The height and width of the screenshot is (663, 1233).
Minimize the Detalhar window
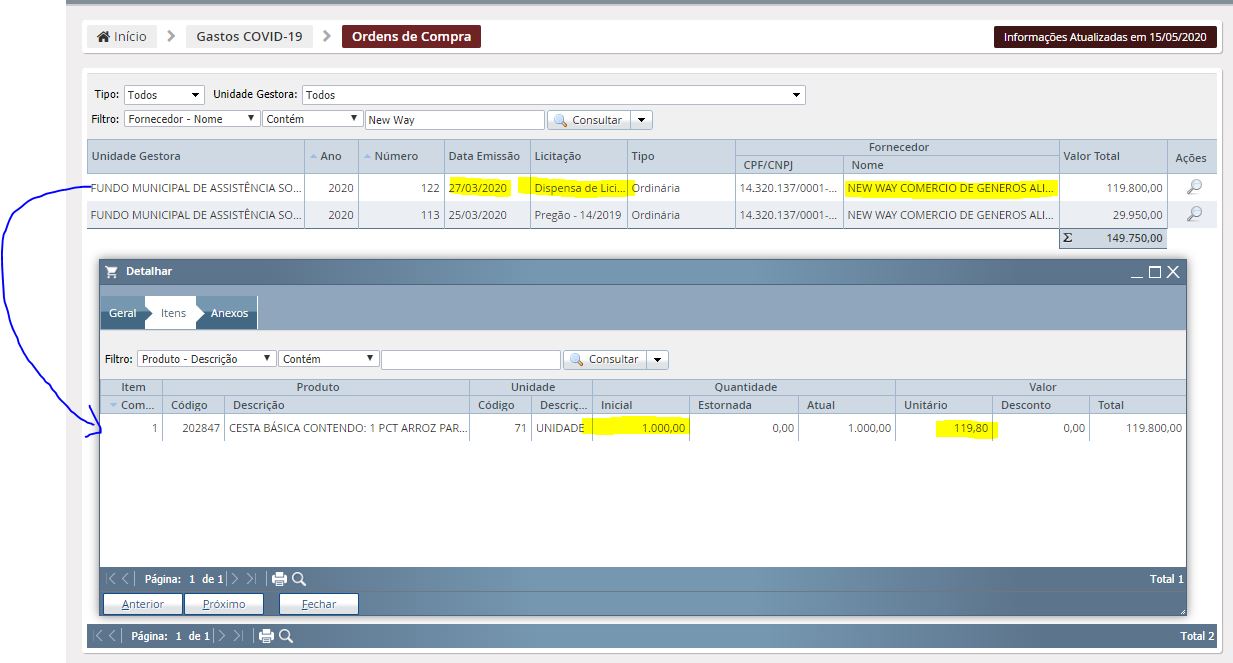click(x=1138, y=272)
